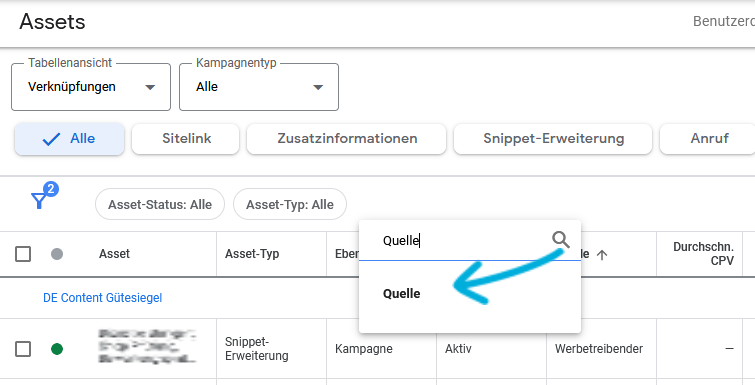Viewport: 755px width, 385px height.
Task: Open the DE Content Gütesiegel link
Action: coord(103,298)
